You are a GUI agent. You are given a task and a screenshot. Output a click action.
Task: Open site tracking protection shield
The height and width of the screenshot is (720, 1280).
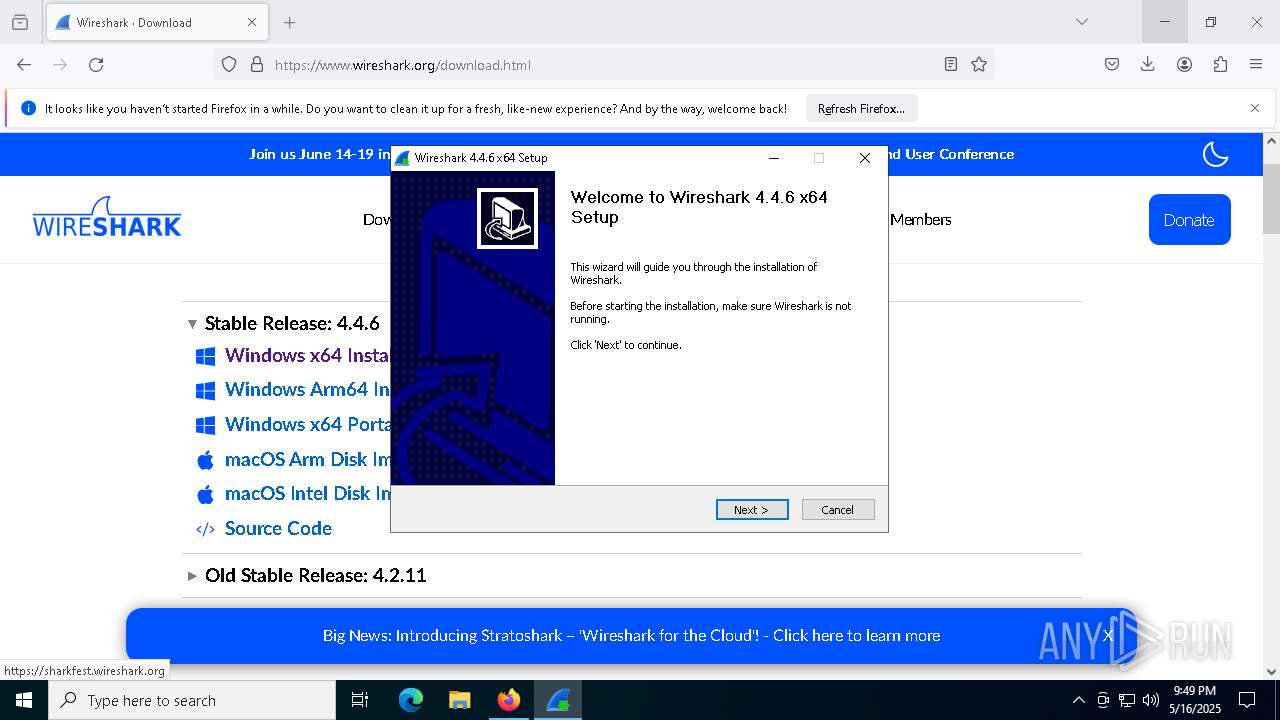pyautogui.click(x=229, y=64)
